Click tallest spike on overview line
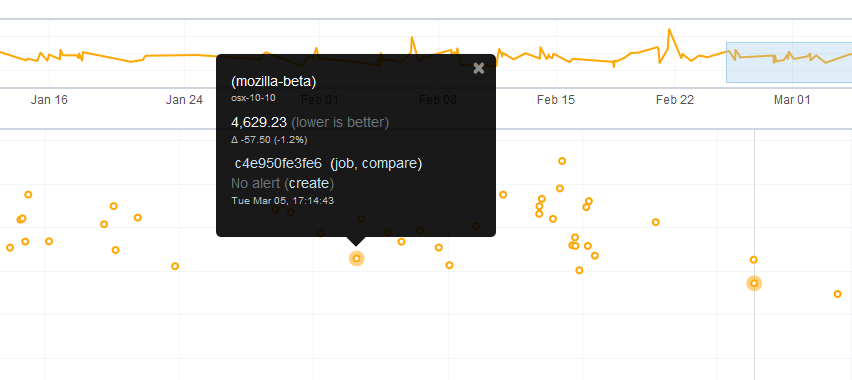Screen dimensions: 852x380 pyautogui.click(x=669, y=30)
